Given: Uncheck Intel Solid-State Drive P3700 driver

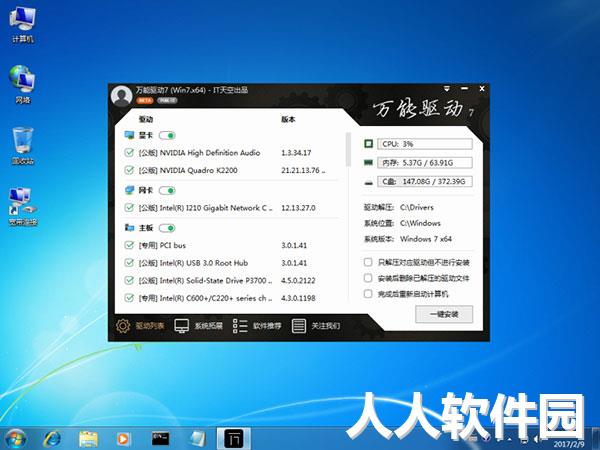Looking at the screenshot, I should click(129, 280).
